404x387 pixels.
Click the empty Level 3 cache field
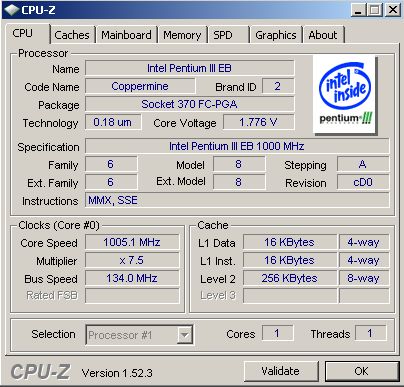click(290, 296)
